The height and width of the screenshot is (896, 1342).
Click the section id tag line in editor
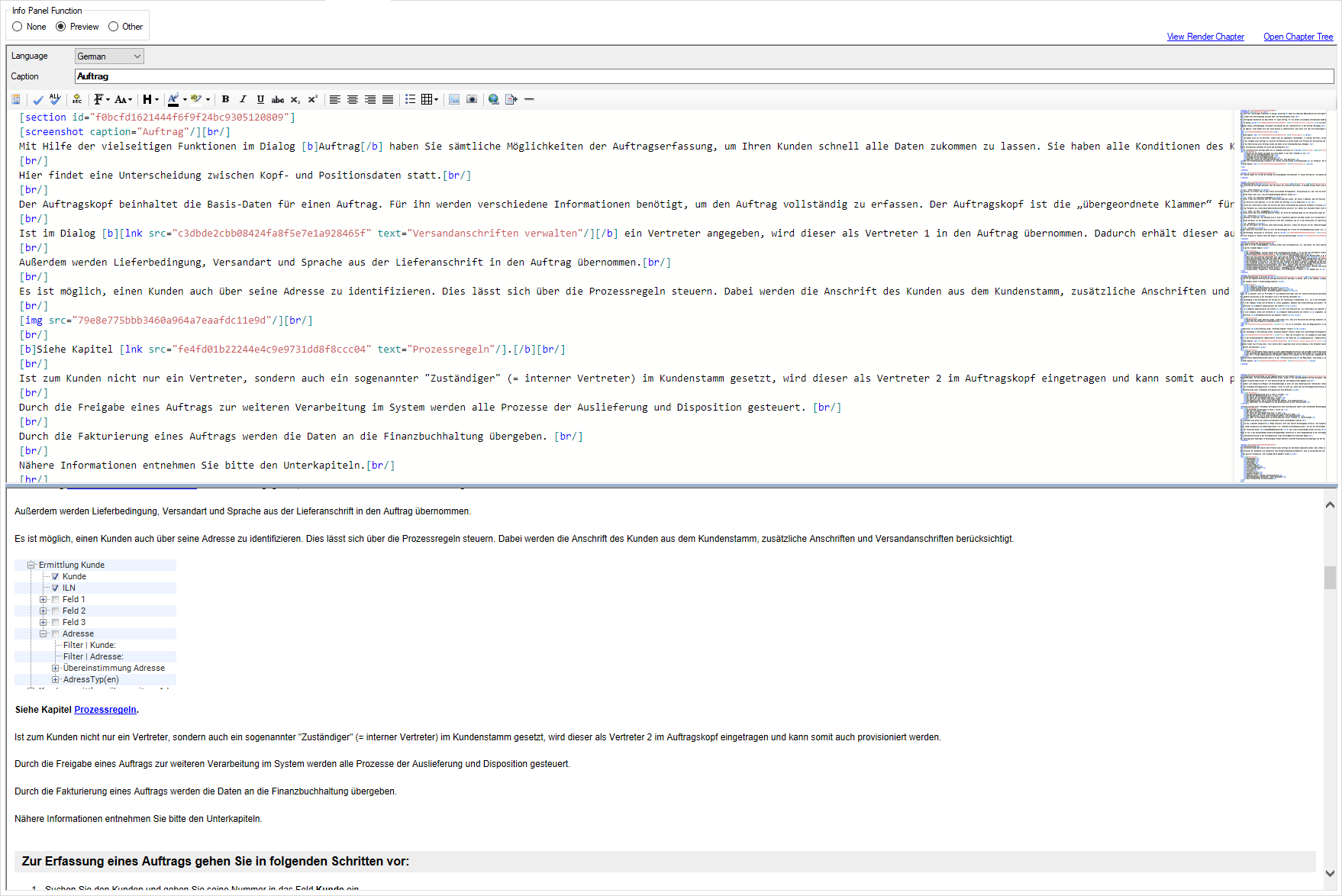pos(157,118)
